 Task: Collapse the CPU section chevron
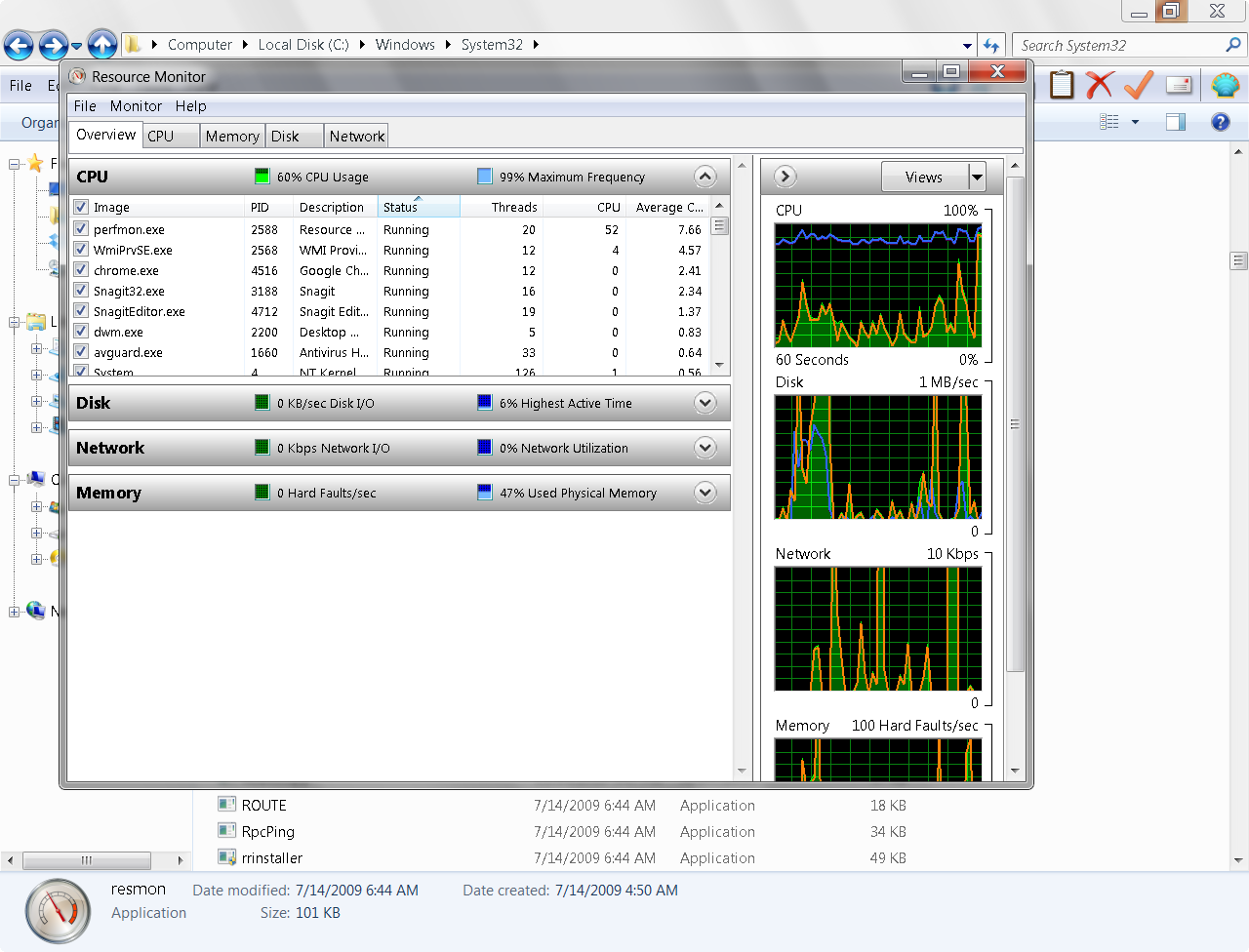click(x=705, y=177)
